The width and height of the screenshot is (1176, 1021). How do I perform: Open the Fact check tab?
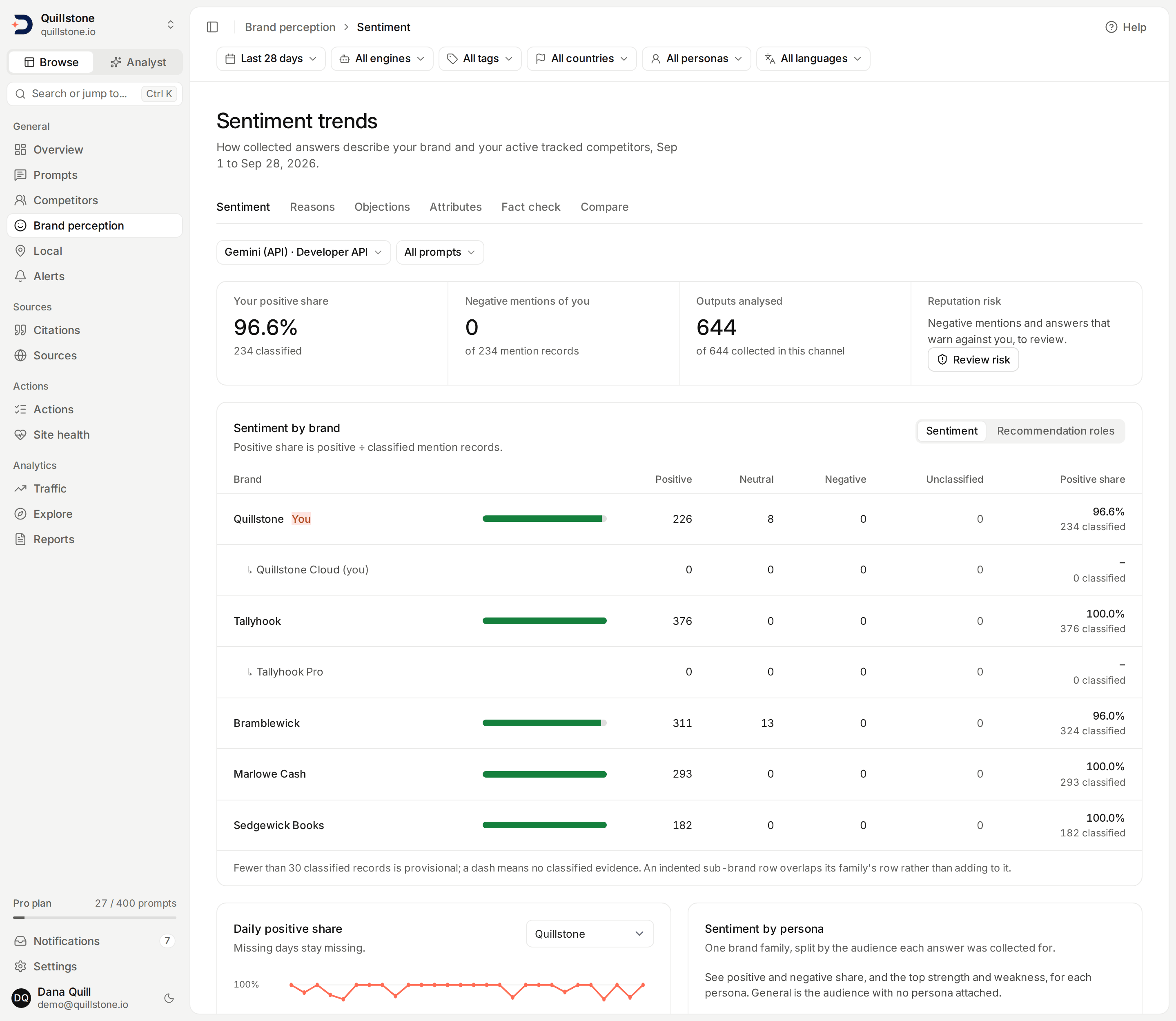click(x=530, y=207)
